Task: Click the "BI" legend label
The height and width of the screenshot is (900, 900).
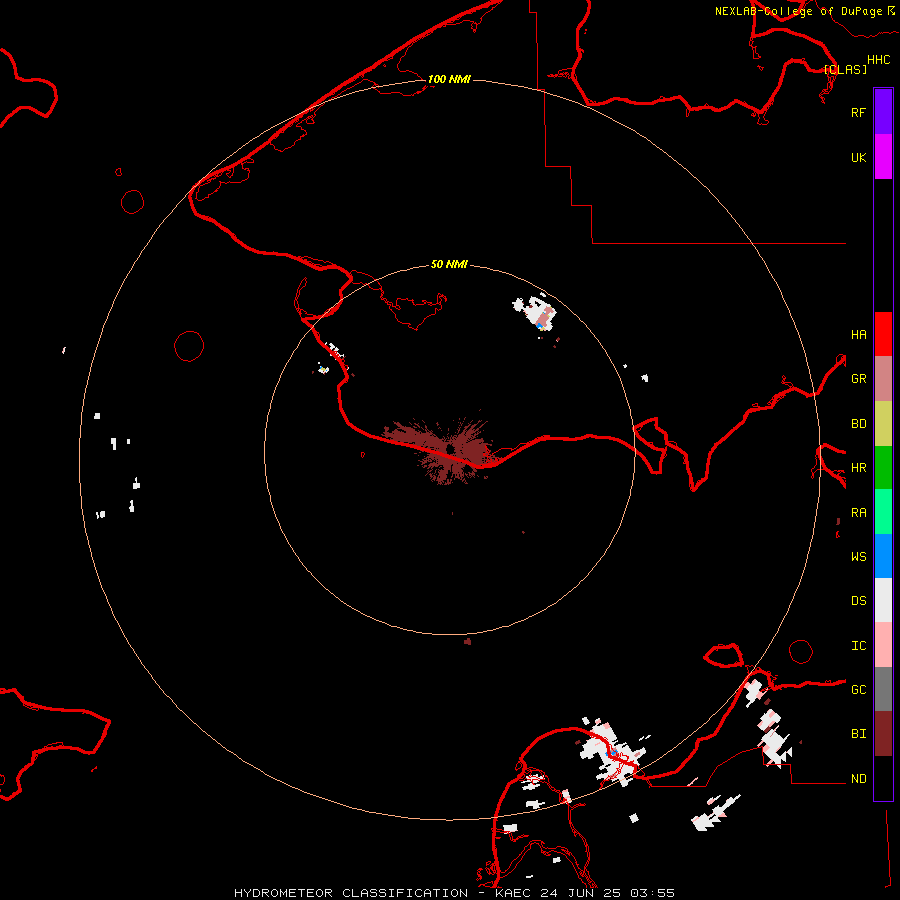Action: point(858,734)
